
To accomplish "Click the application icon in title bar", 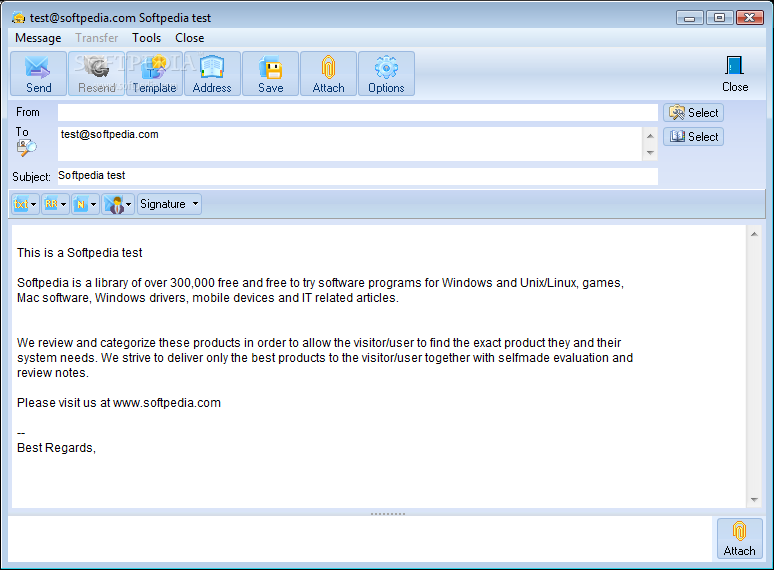I will pos(18,18).
